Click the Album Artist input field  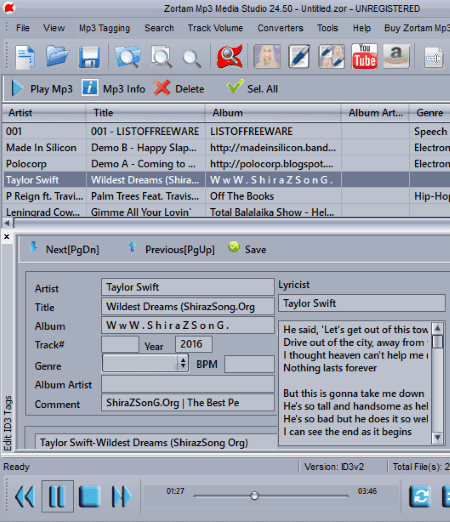(188, 384)
